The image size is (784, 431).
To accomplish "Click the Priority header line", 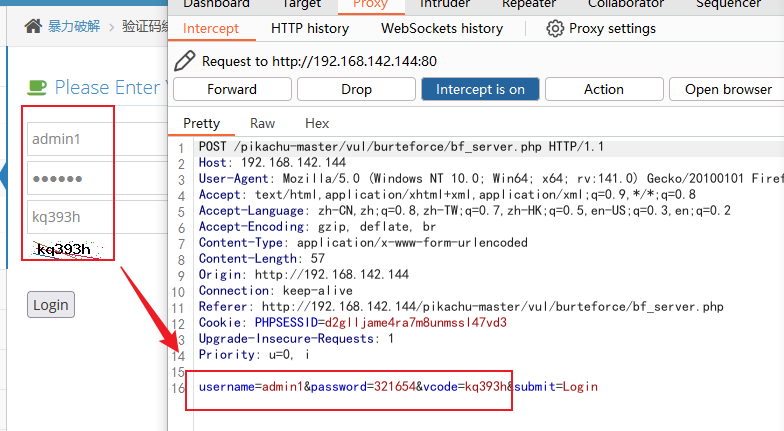I will 254,354.
